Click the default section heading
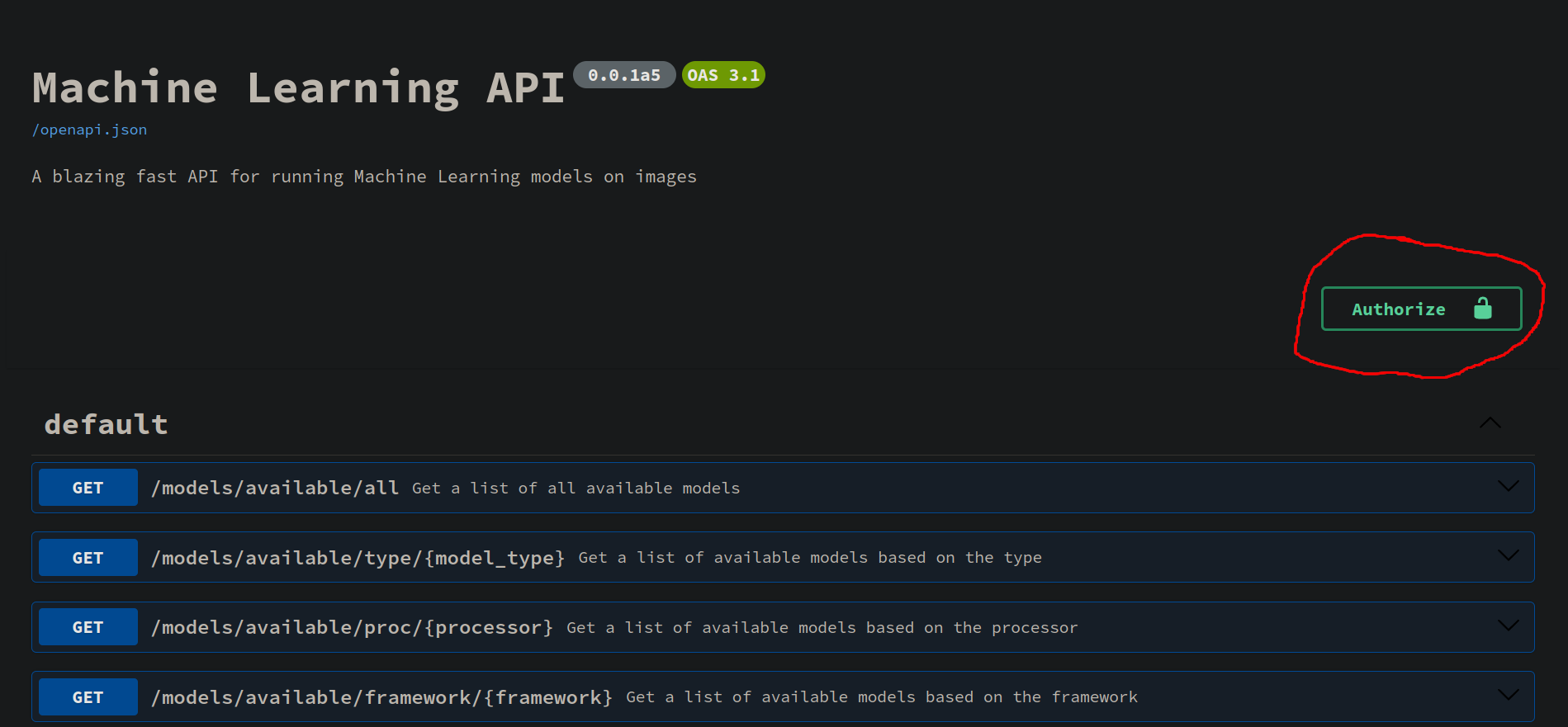Viewport: 1568px width, 727px height. [x=107, y=424]
